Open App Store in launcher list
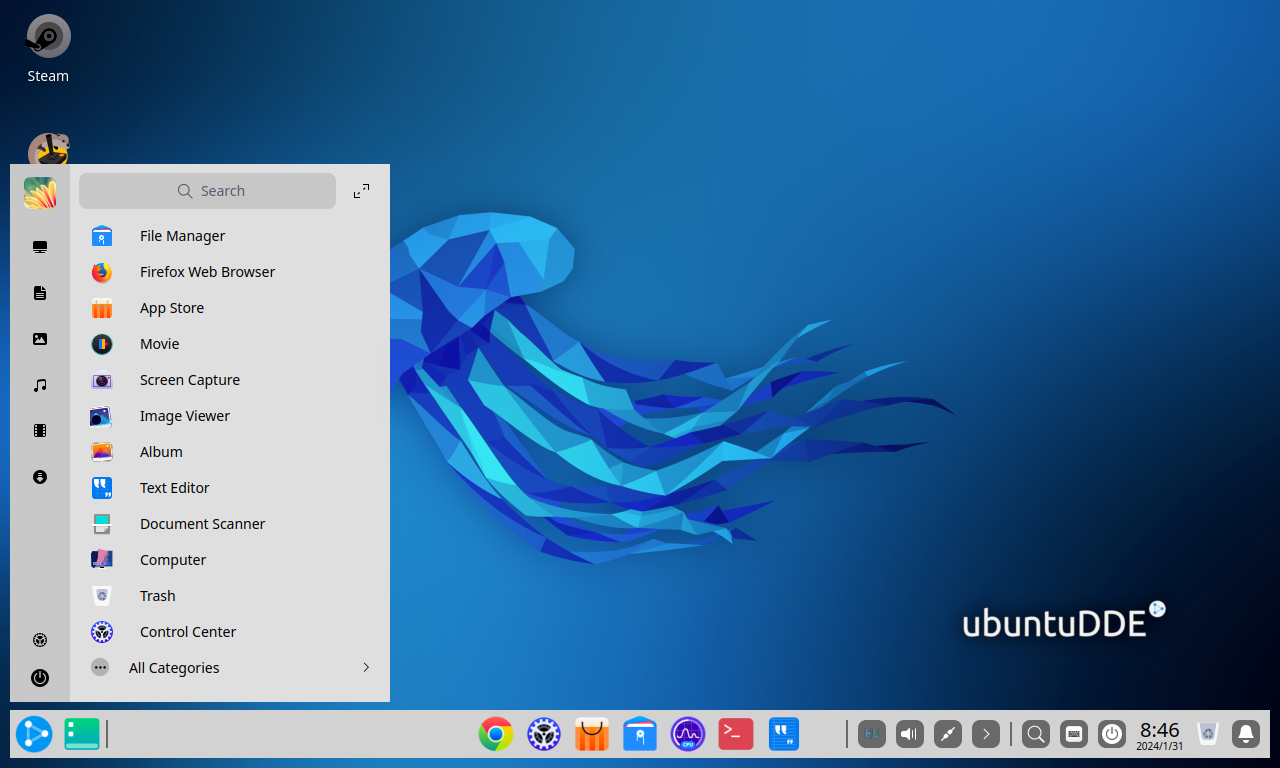 tap(229, 308)
